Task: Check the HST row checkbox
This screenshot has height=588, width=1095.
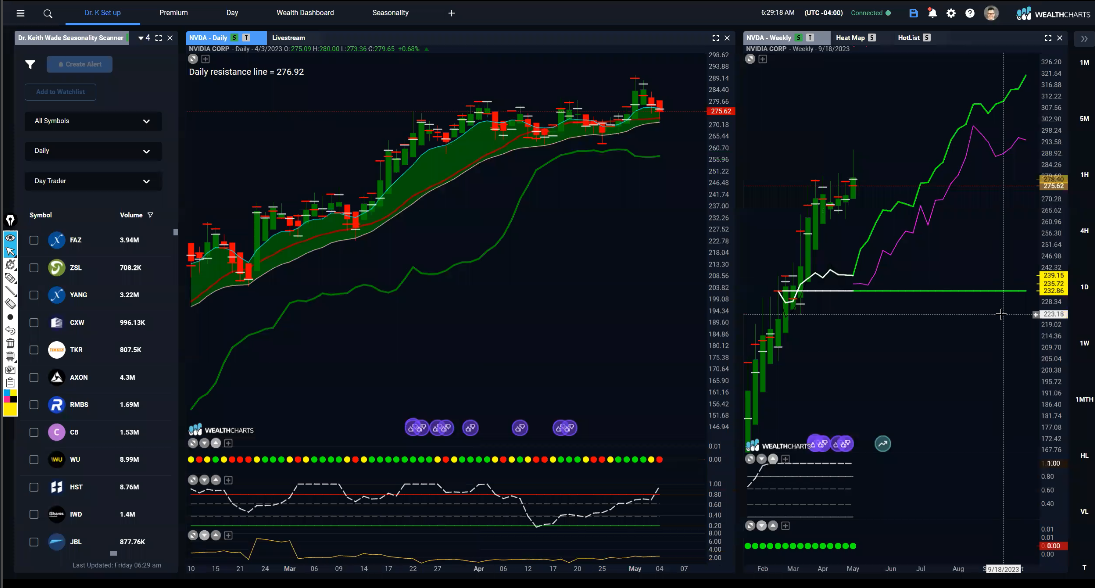Action: point(34,487)
